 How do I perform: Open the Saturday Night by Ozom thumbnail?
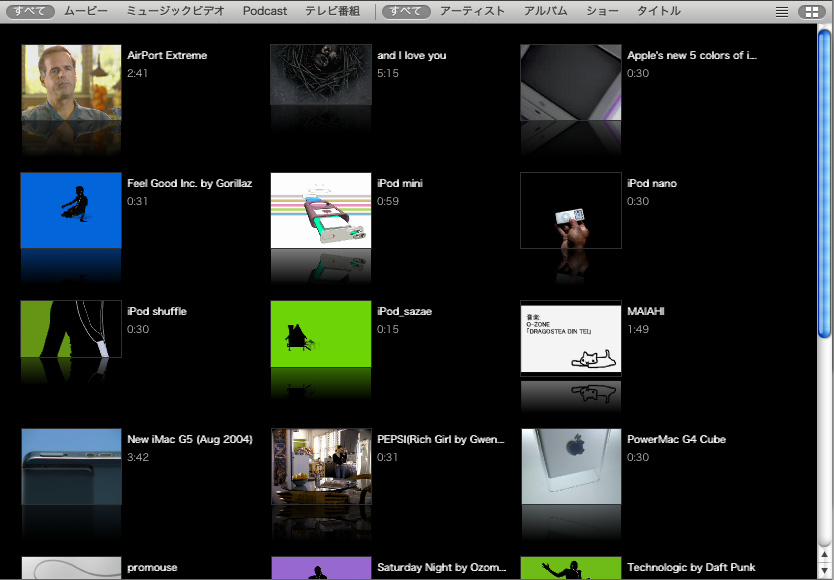click(321, 568)
